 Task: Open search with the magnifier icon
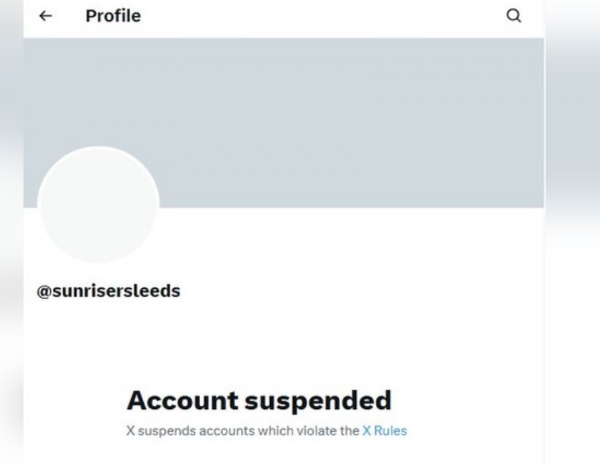[x=514, y=16]
